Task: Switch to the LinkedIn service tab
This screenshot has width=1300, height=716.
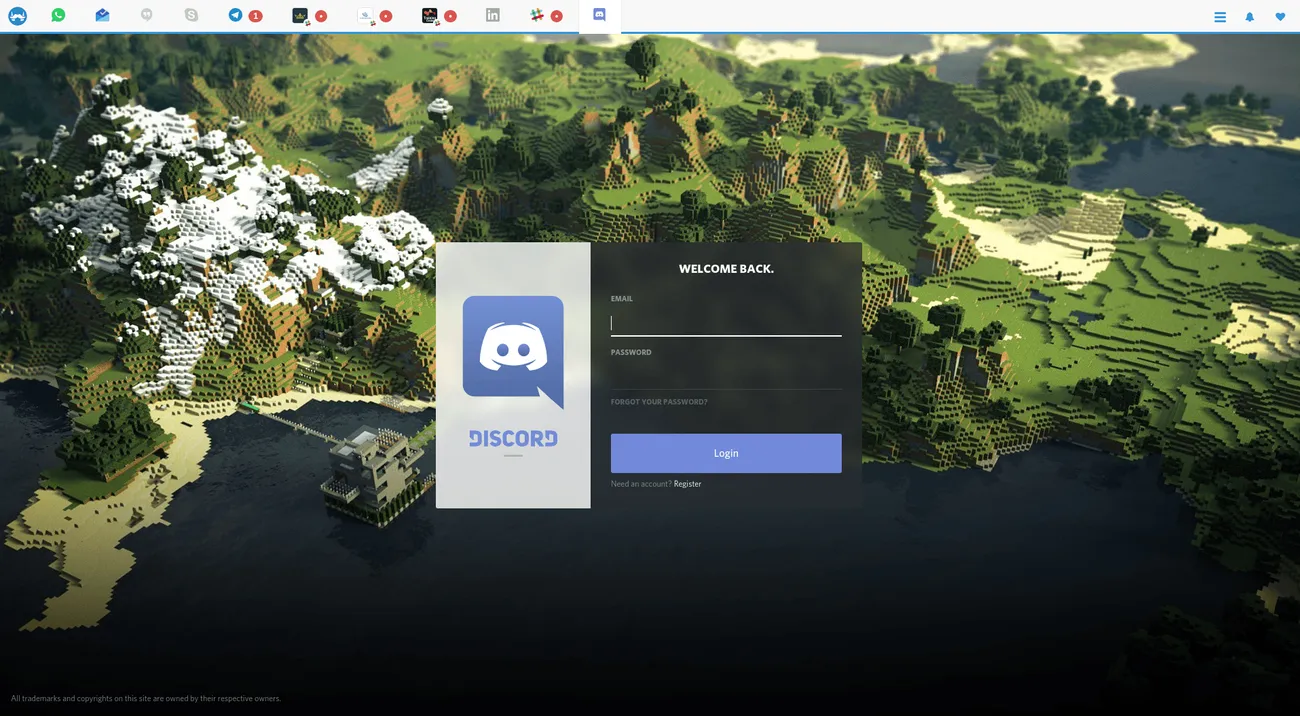Action: click(x=493, y=15)
